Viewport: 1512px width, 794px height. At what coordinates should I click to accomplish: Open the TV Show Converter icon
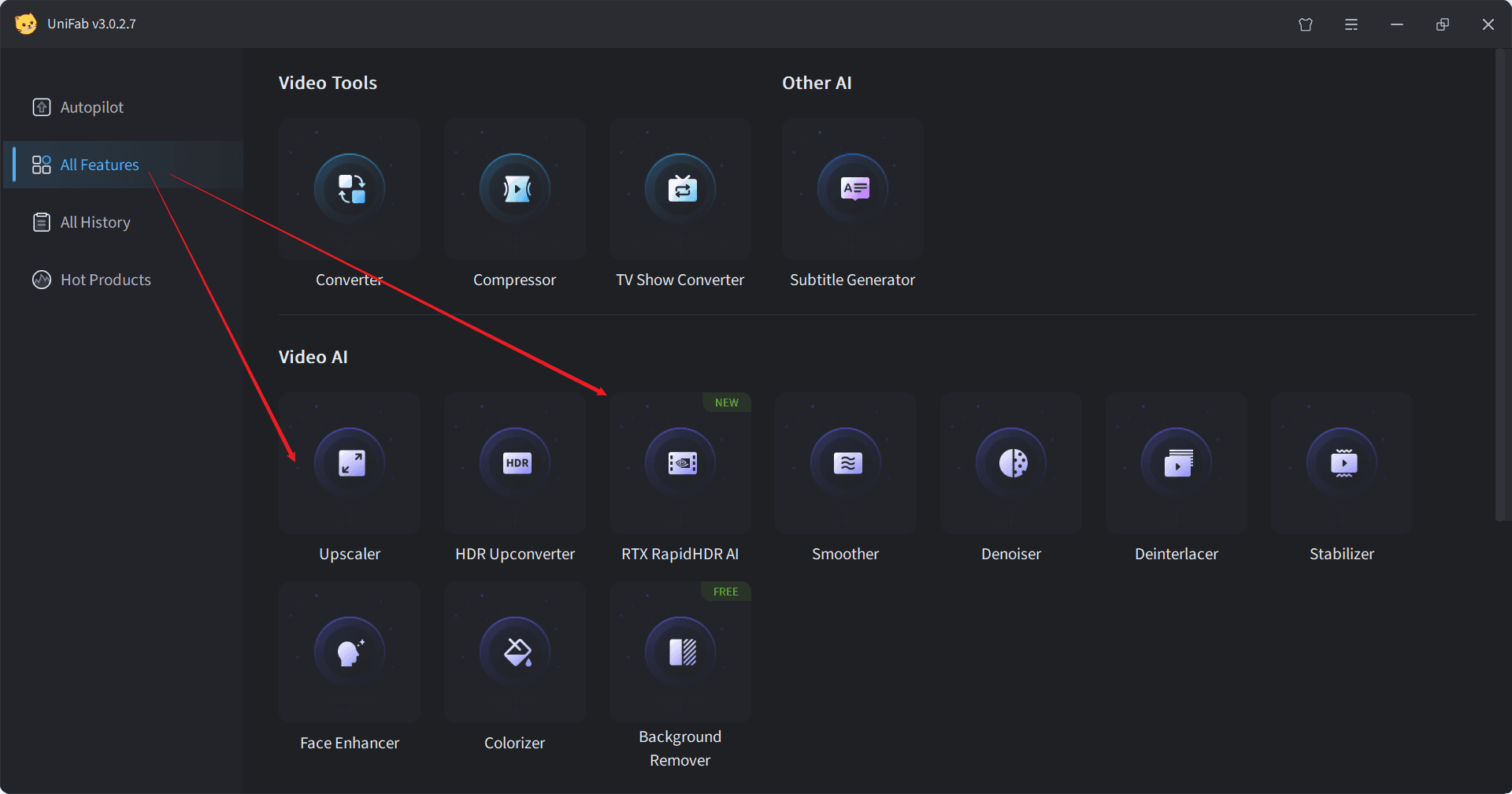(680, 189)
